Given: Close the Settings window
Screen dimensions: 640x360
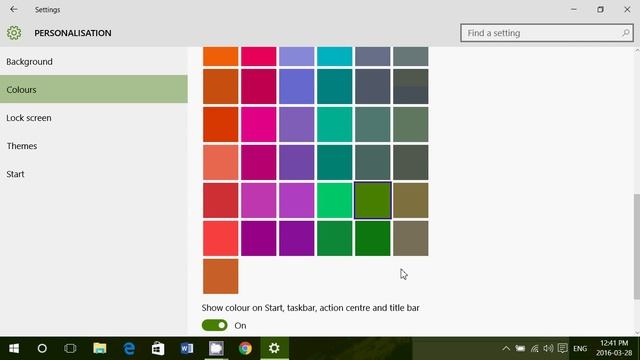Looking at the screenshot, I should pos(627,9).
